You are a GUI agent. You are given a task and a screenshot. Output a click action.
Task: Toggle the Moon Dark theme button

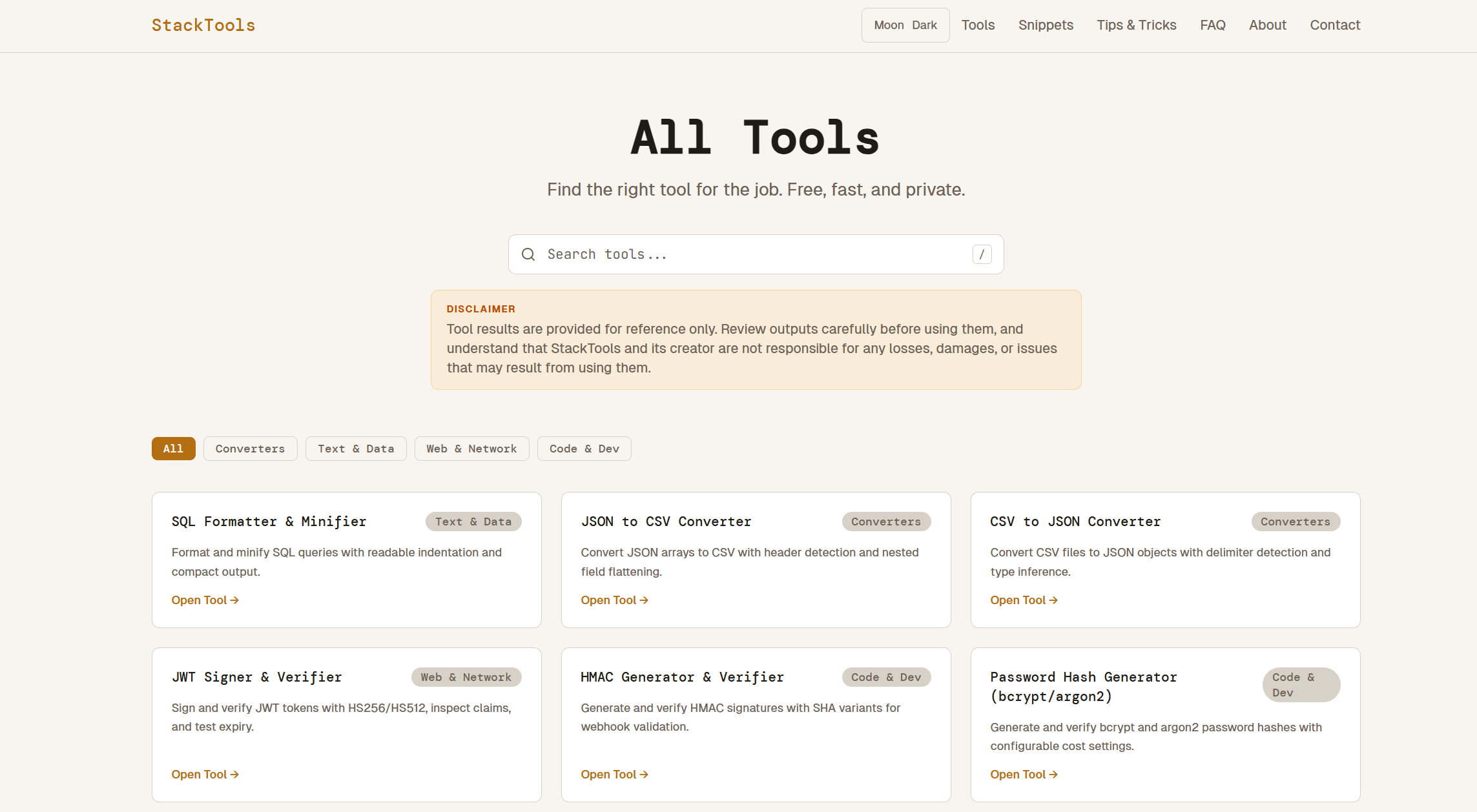pyautogui.click(x=905, y=25)
